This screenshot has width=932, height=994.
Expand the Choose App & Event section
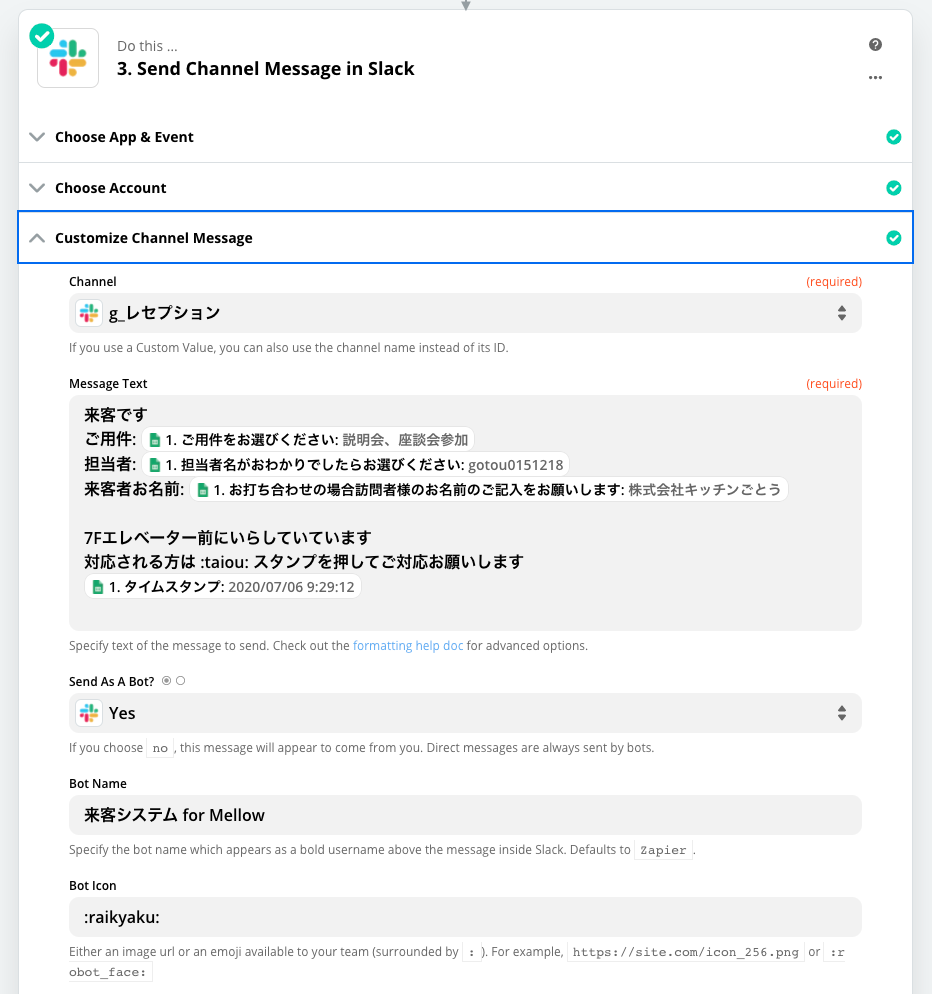(37, 137)
